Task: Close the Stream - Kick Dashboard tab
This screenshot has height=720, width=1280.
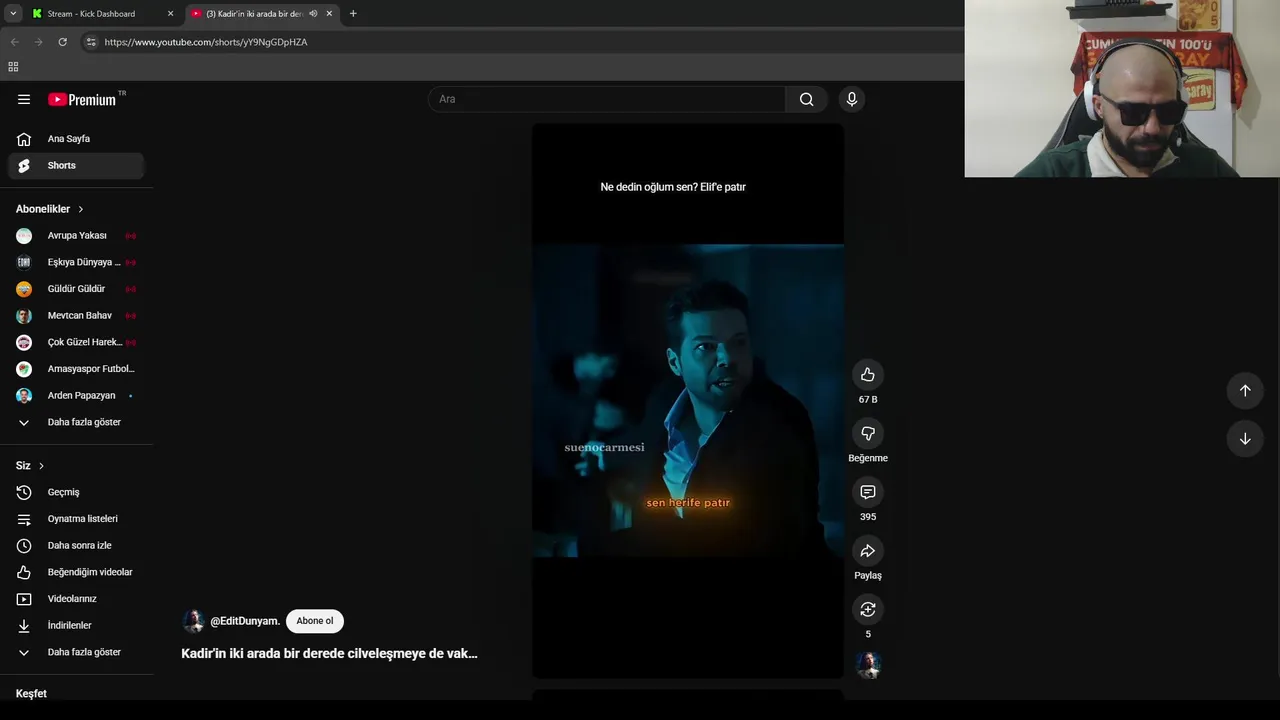Action: click(x=170, y=14)
